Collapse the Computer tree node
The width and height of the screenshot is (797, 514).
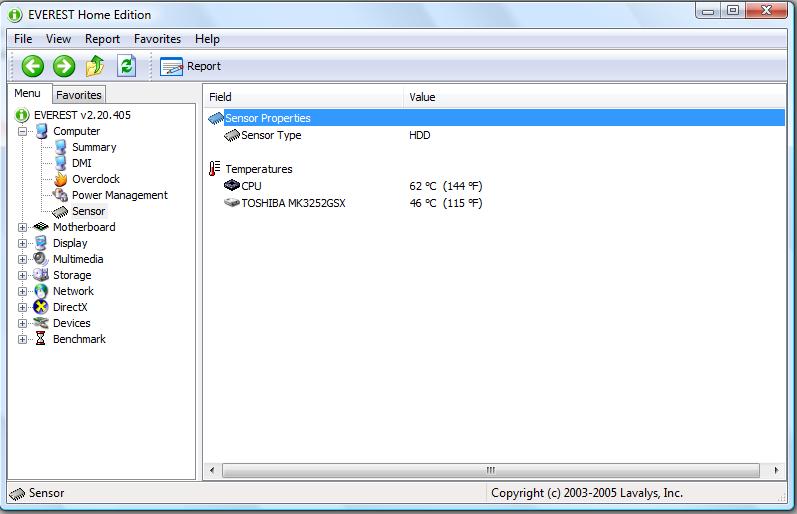[22, 132]
